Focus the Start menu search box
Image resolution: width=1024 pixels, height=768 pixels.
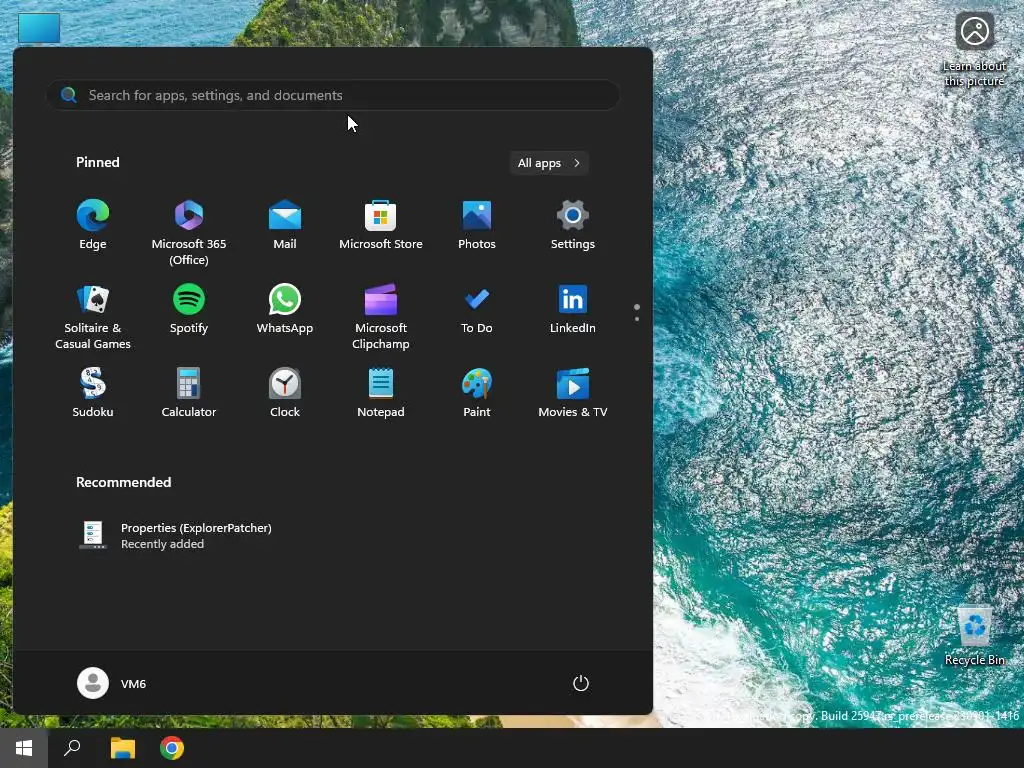pyautogui.click(x=332, y=95)
